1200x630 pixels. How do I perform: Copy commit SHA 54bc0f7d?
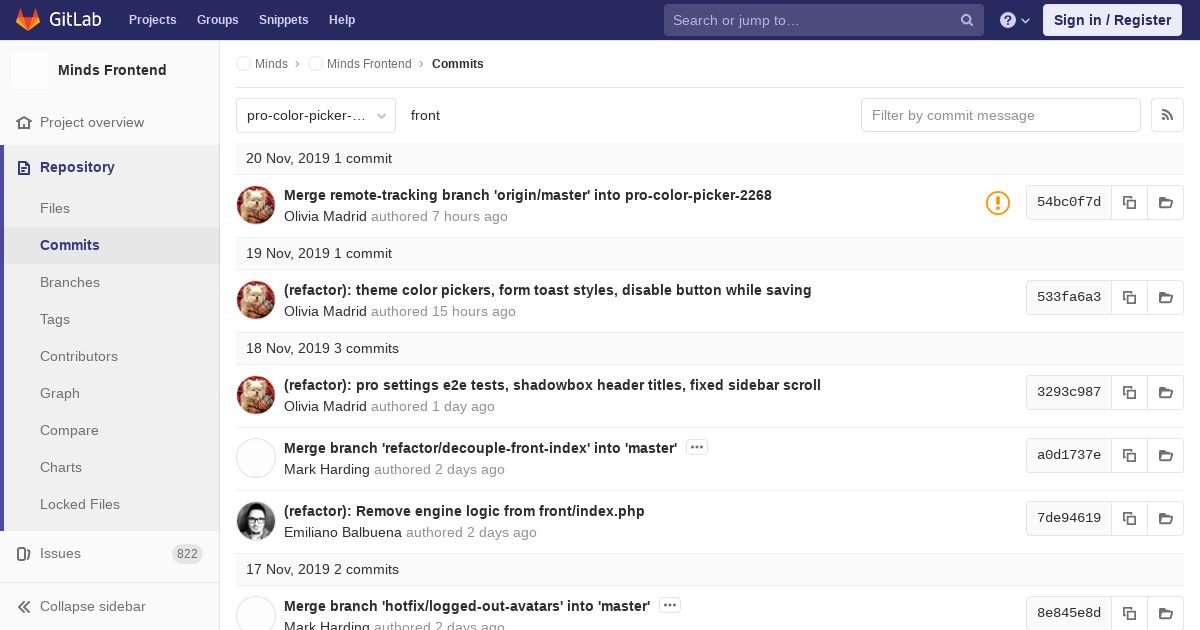tap(1129, 202)
